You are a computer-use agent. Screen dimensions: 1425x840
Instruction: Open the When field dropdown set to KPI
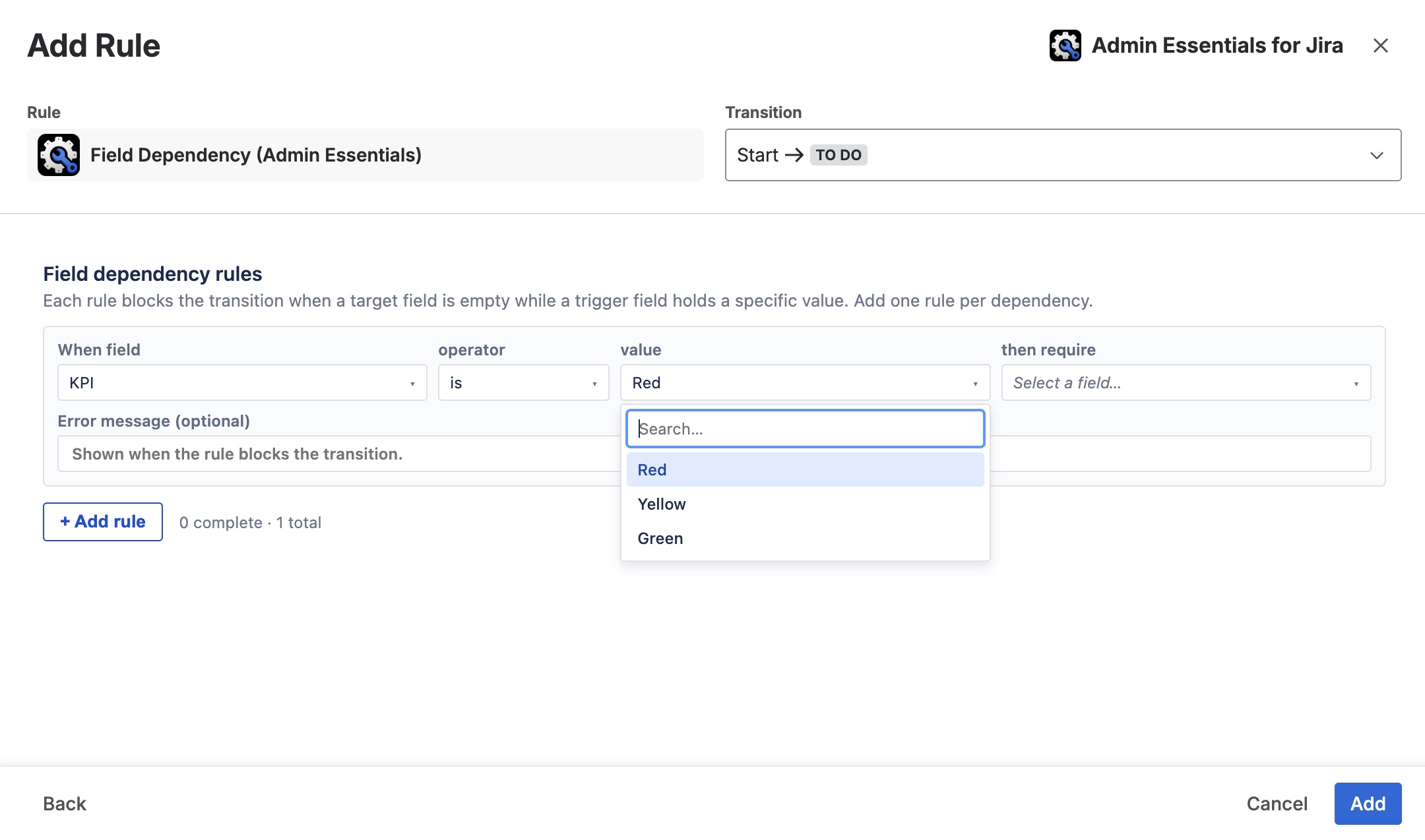(x=242, y=382)
